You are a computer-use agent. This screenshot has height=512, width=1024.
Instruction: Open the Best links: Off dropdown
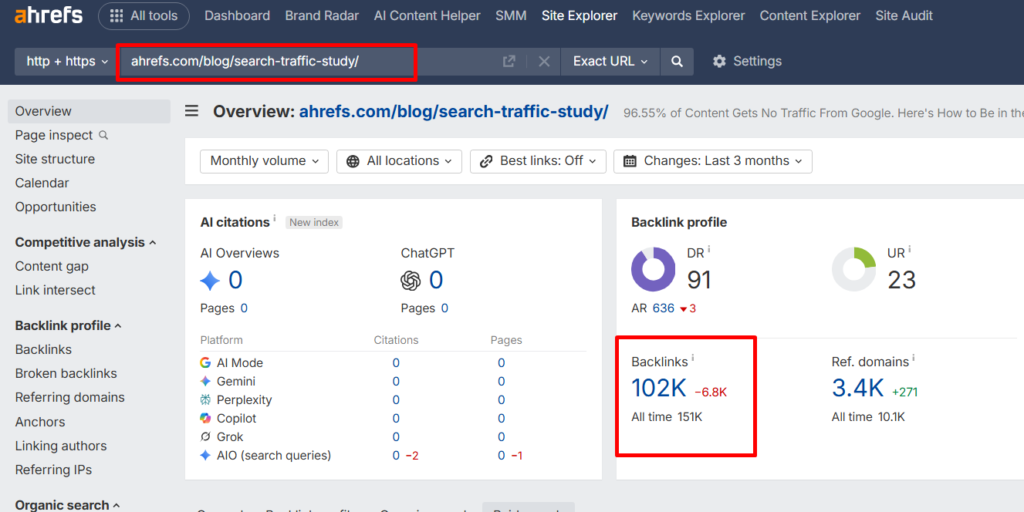pos(538,161)
